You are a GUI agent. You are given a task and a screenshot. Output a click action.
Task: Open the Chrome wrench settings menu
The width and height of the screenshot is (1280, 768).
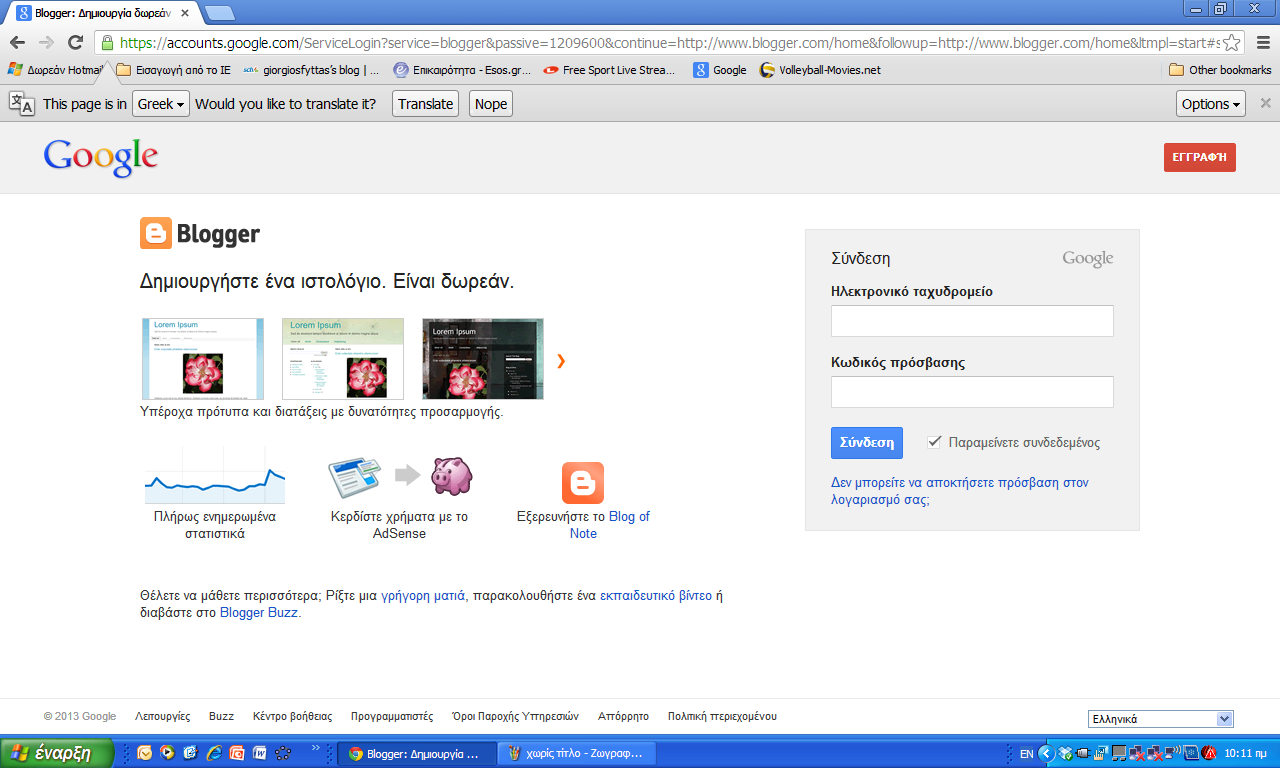[1262, 42]
